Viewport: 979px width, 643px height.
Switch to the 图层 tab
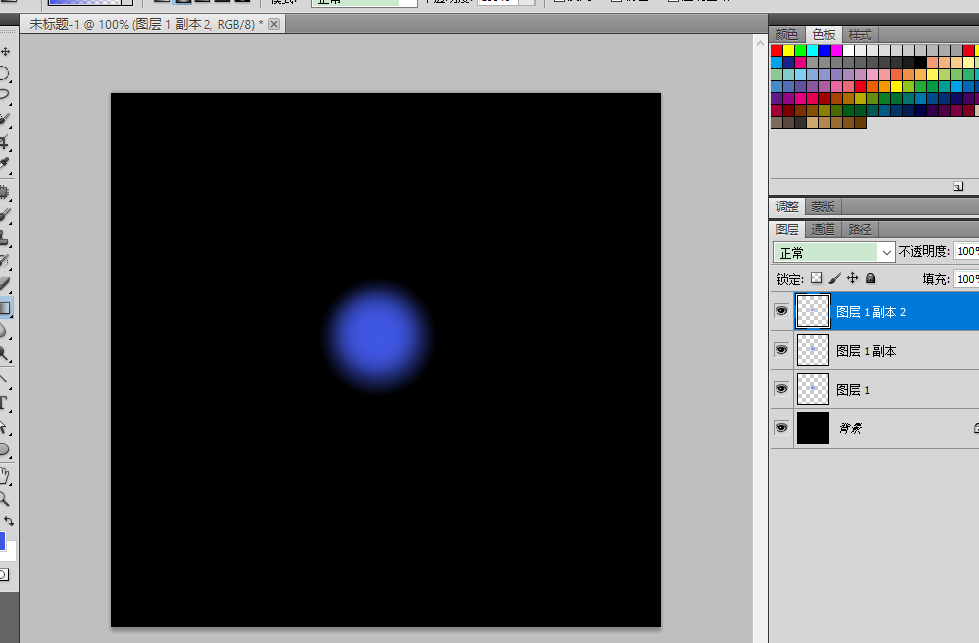point(787,229)
